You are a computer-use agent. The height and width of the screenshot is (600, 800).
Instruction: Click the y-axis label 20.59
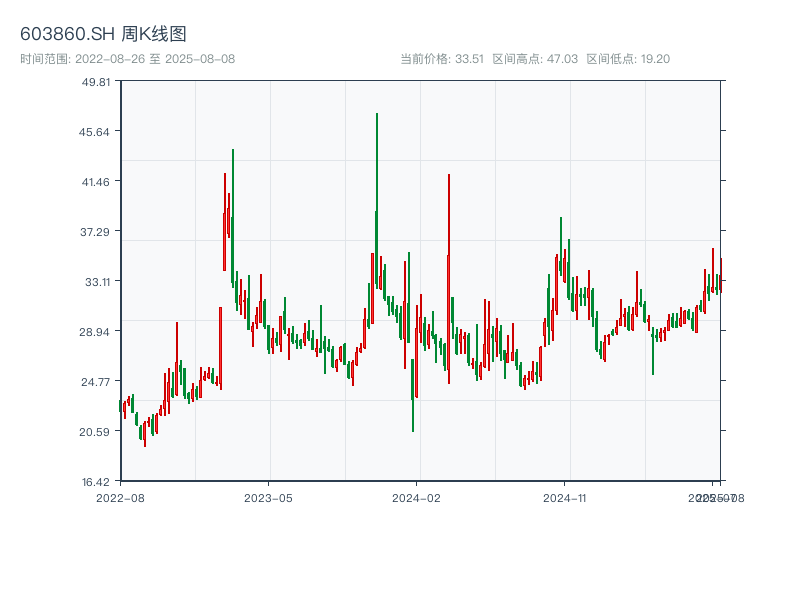(x=94, y=432)
